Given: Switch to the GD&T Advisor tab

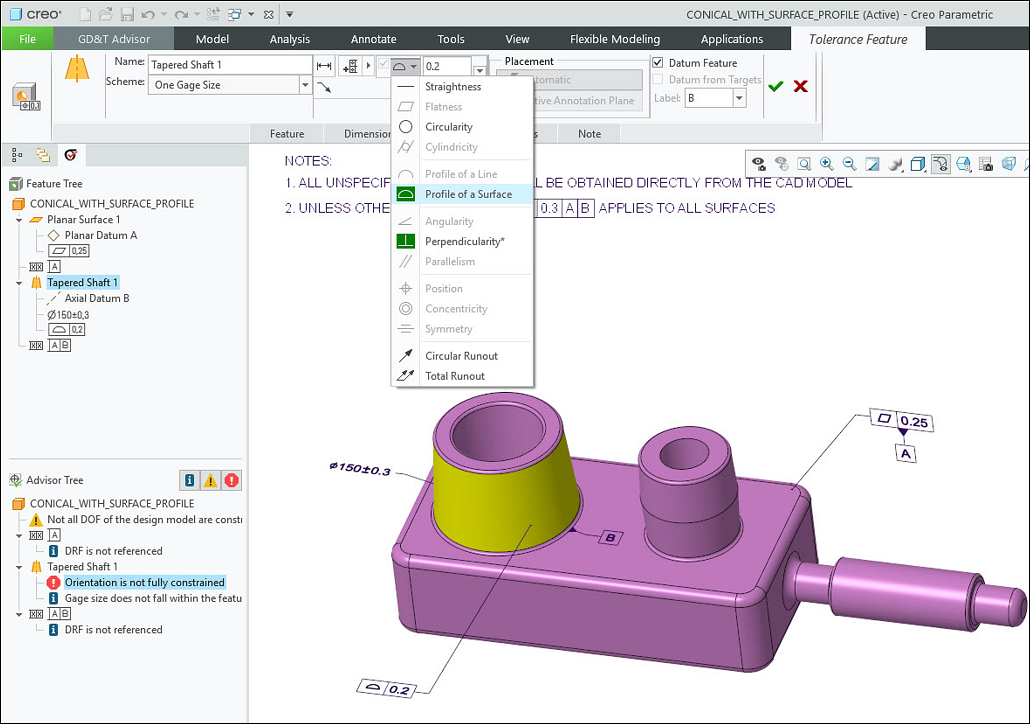Looking at the screenshot, I should (x=114, y=39).
